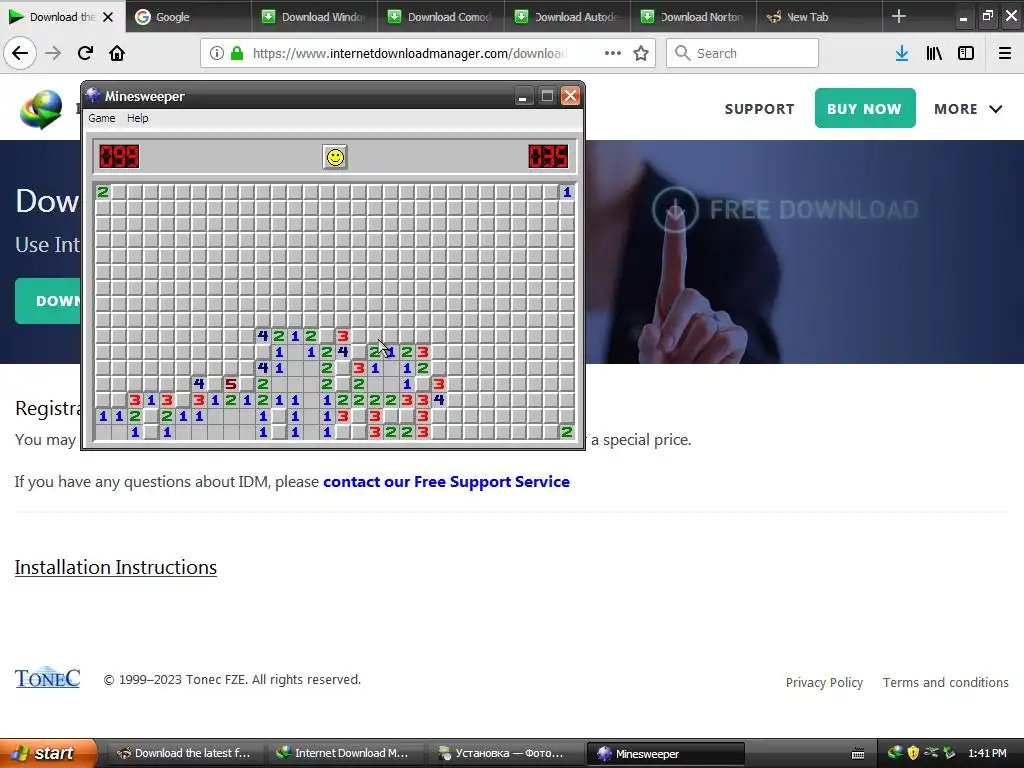Click the red 5 tile in Minesweeper

231,384
